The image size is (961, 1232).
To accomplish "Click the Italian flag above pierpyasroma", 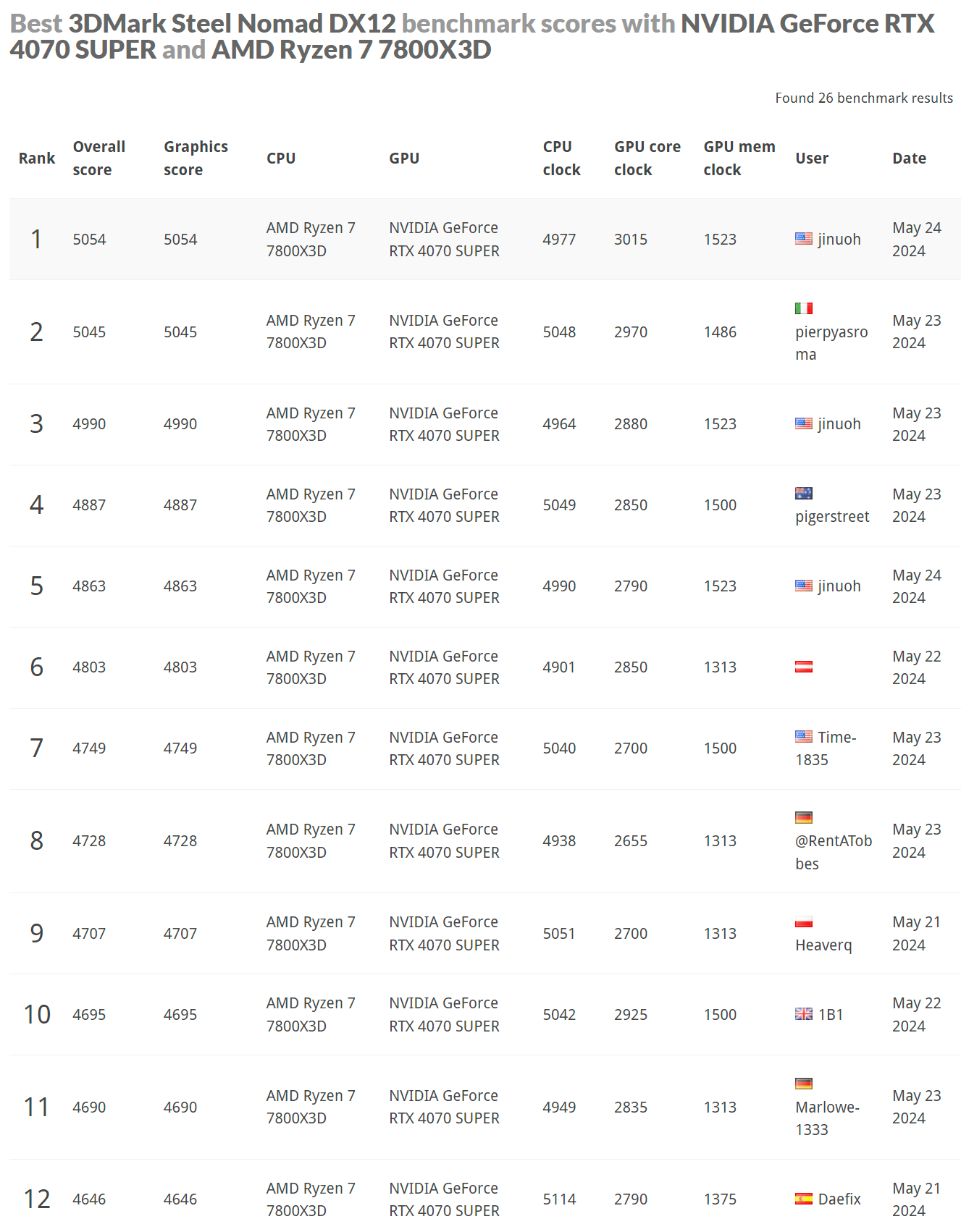I will pyautogui.click(x=803, y=308).
